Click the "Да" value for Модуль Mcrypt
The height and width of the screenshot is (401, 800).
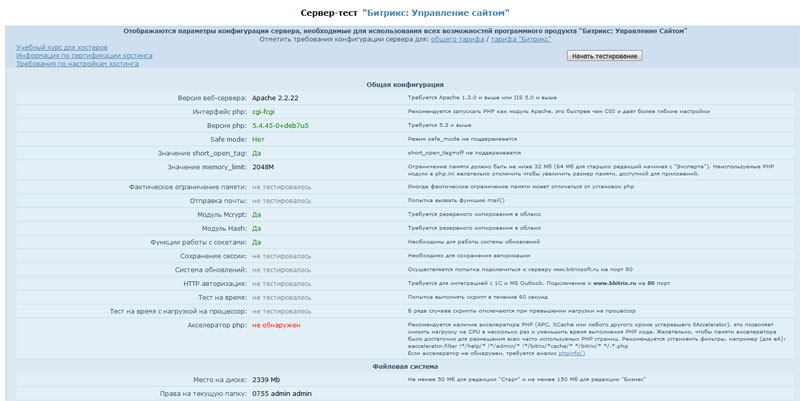tap(257, 215)
